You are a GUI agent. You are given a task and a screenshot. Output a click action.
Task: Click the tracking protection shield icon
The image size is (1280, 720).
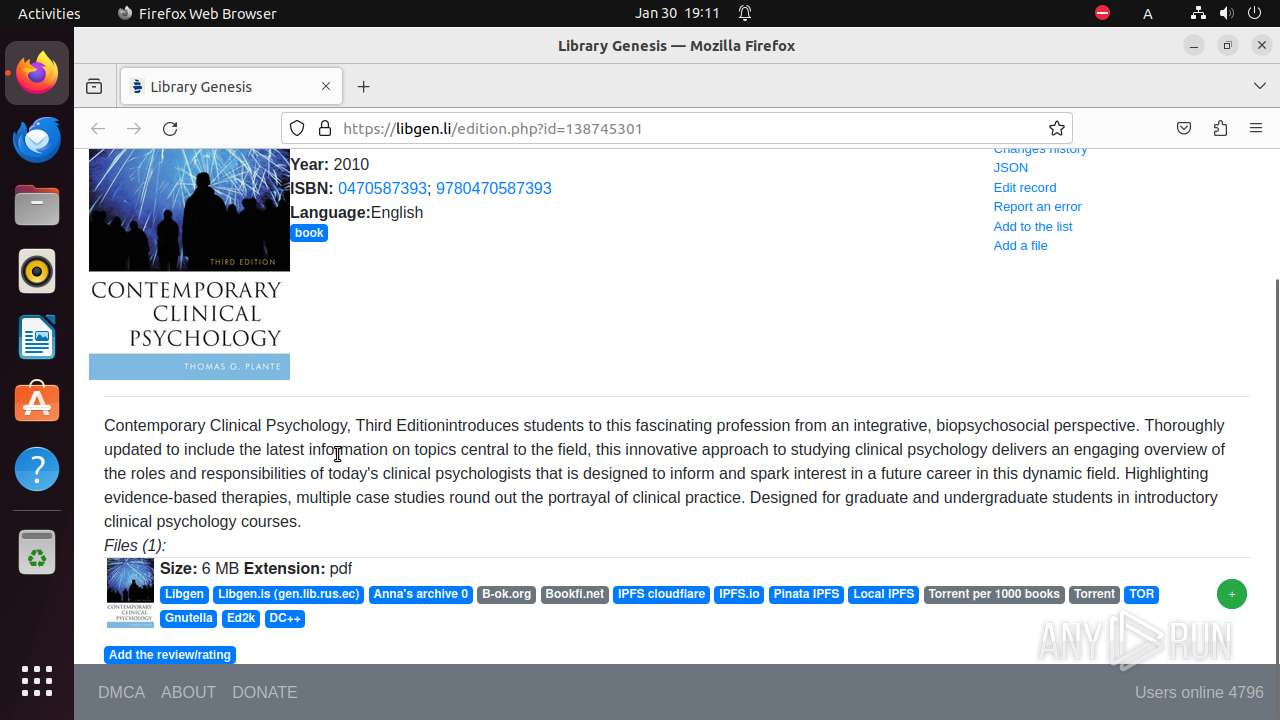pyautogui.click(x=297, y=128)
